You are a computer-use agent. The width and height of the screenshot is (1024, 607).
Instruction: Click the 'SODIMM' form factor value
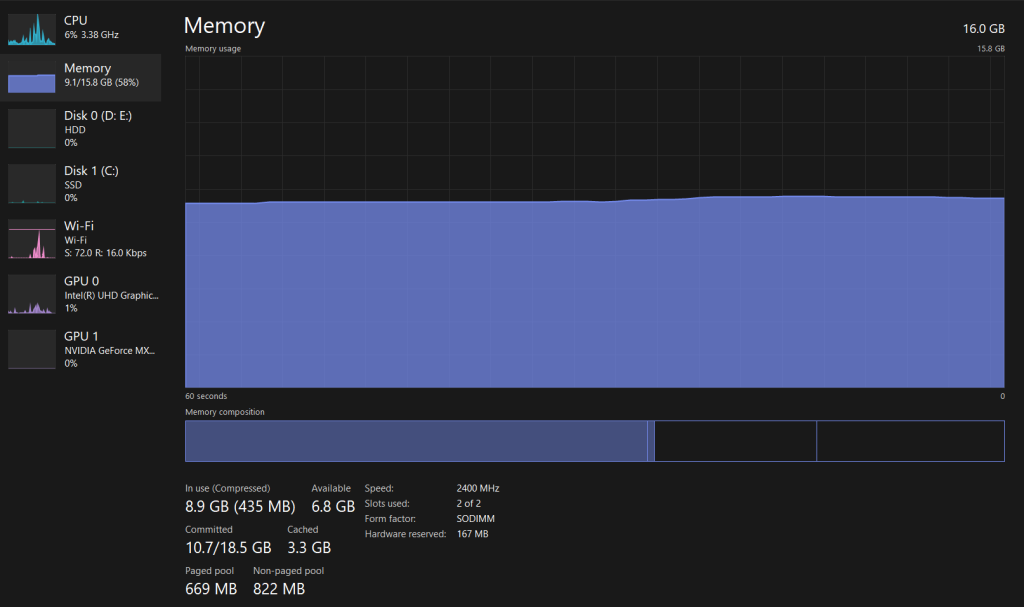pos(475,519)
